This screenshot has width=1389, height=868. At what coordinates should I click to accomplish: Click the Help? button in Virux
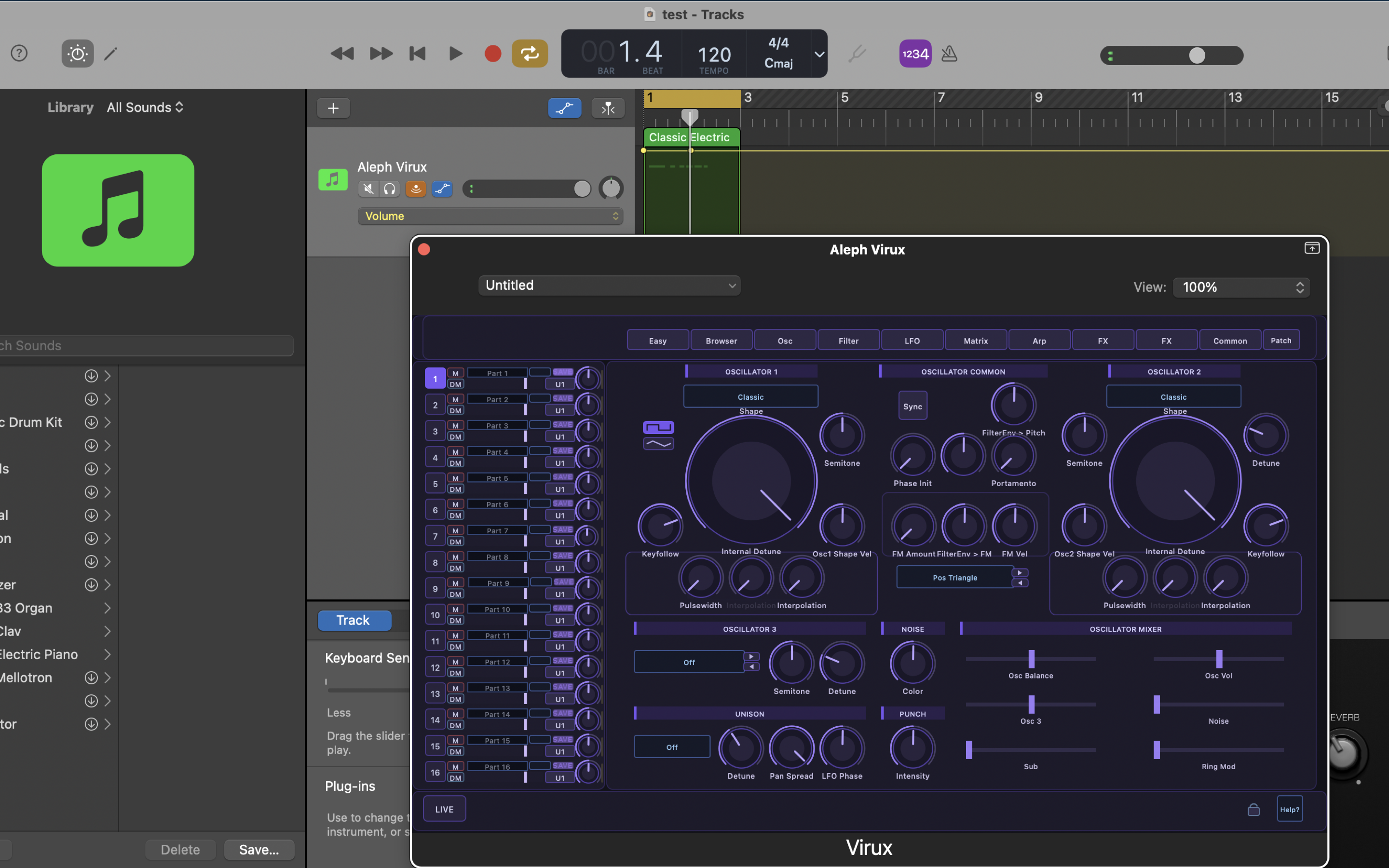click(x=1290, y=809)
